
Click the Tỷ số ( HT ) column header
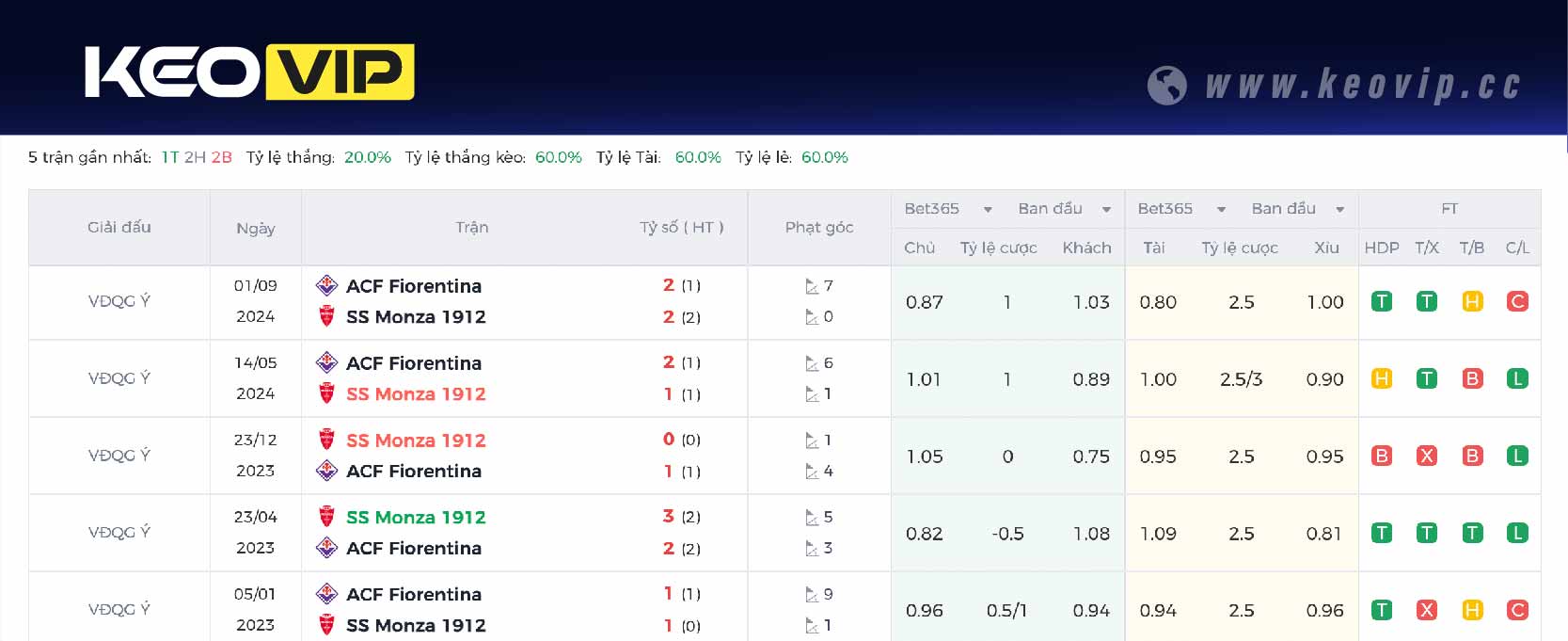[682, 227]
